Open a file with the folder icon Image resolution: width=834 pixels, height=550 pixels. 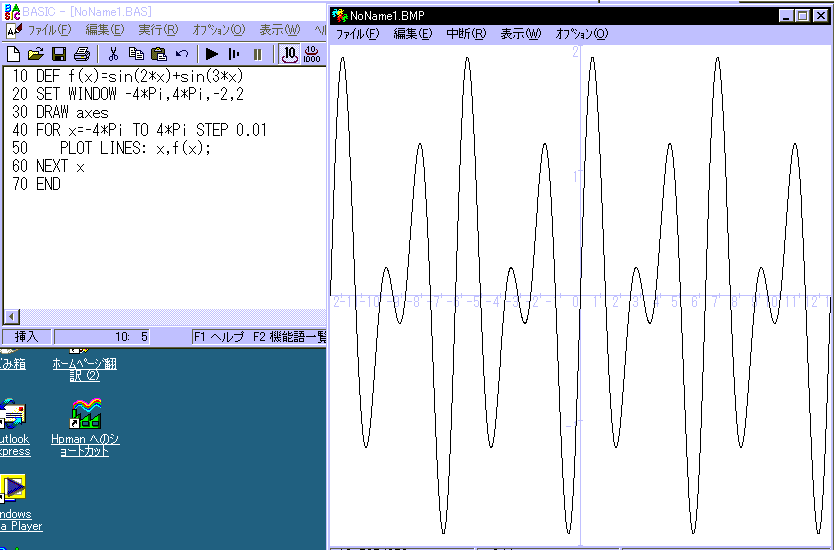coord(36,54)
